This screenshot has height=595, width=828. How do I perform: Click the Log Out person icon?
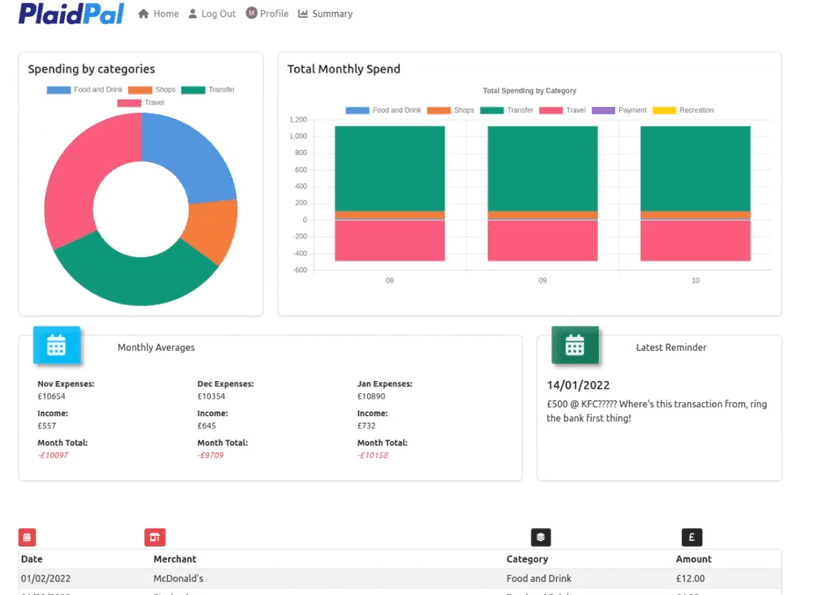(193, 14)
